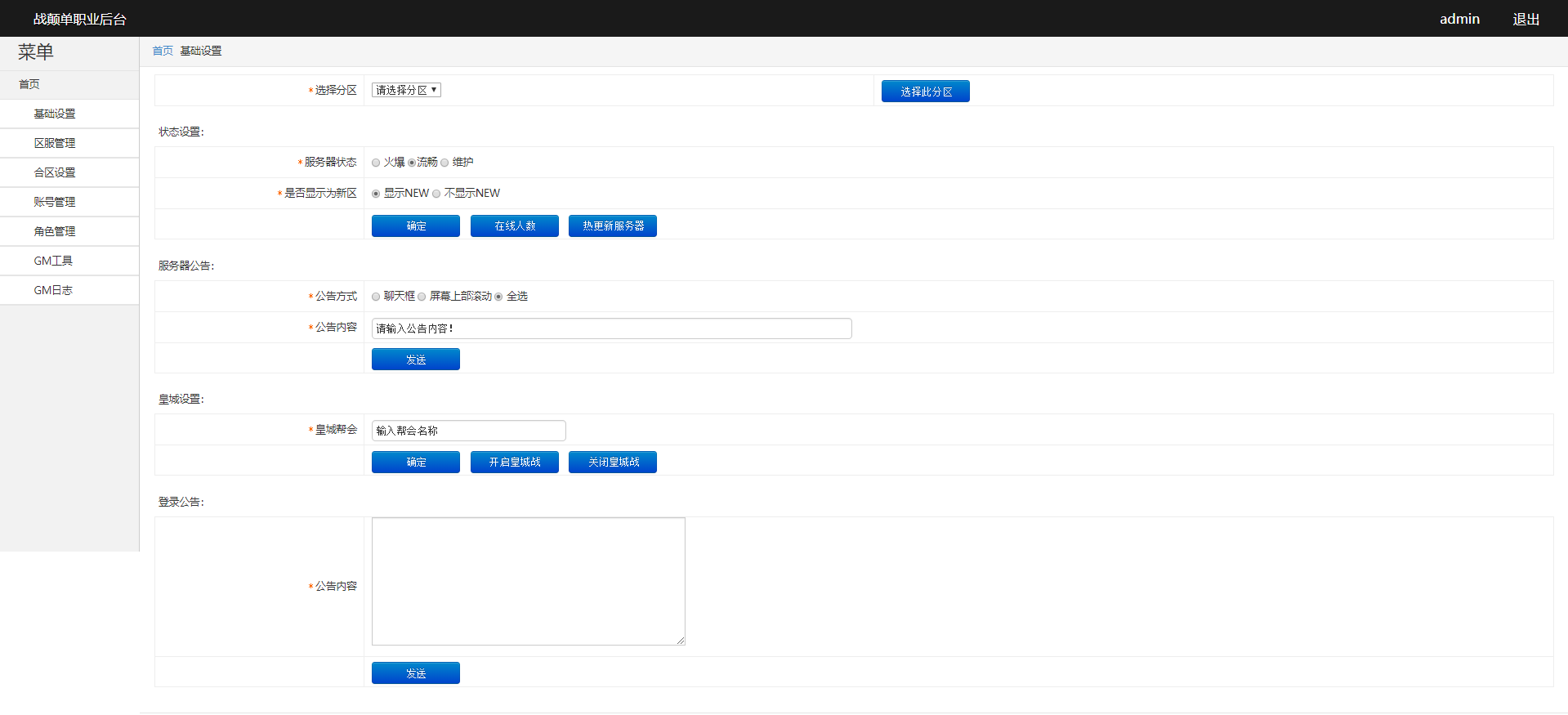Screen dimensions: 1568x715
Task: Click the 首页 breadcrumb link
Action: 163,51
